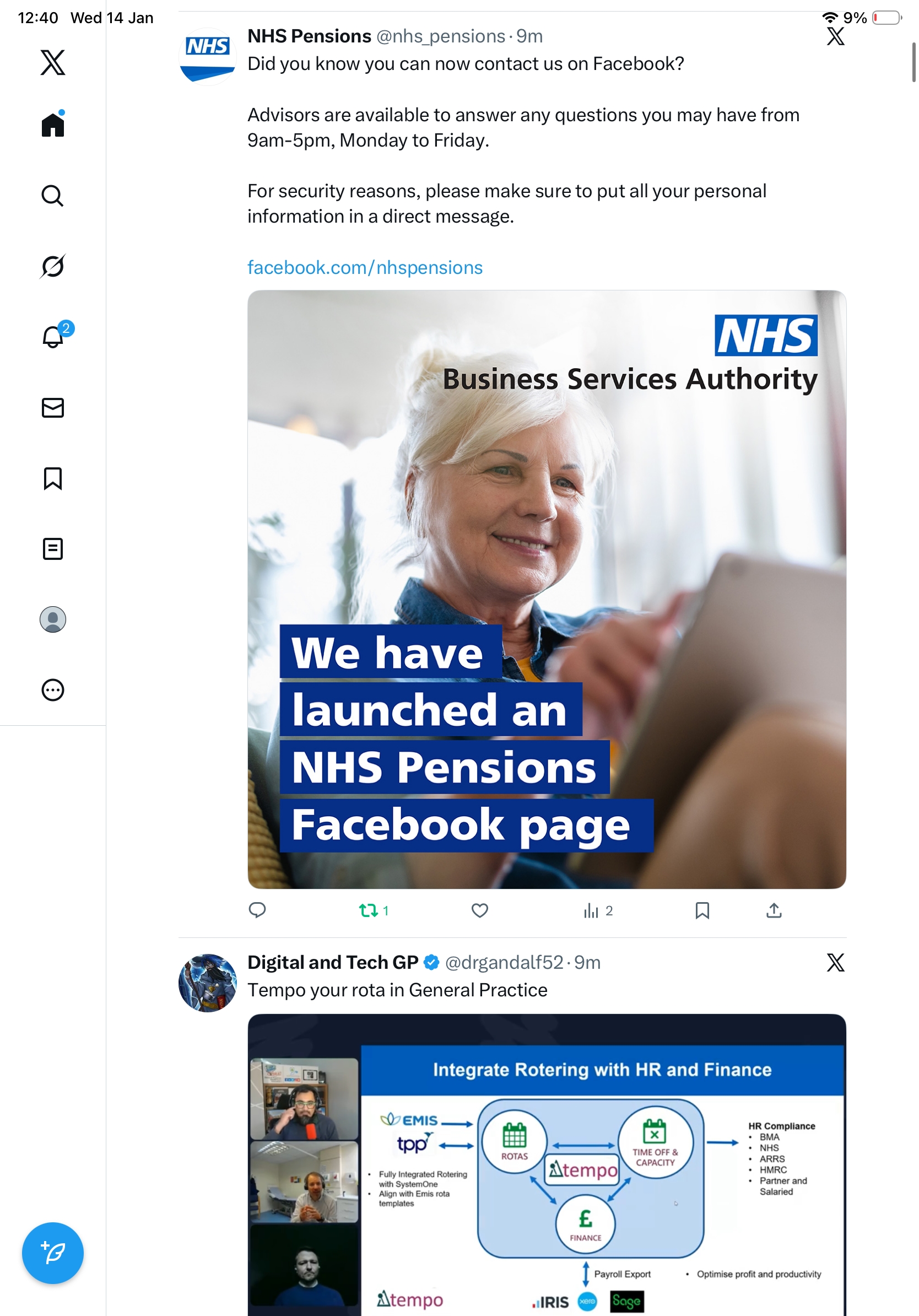The width and height of the screenshot is (919, 1316).
Task: Open Profile avatar icon in sidebar
Action: (x=53, y=619)
